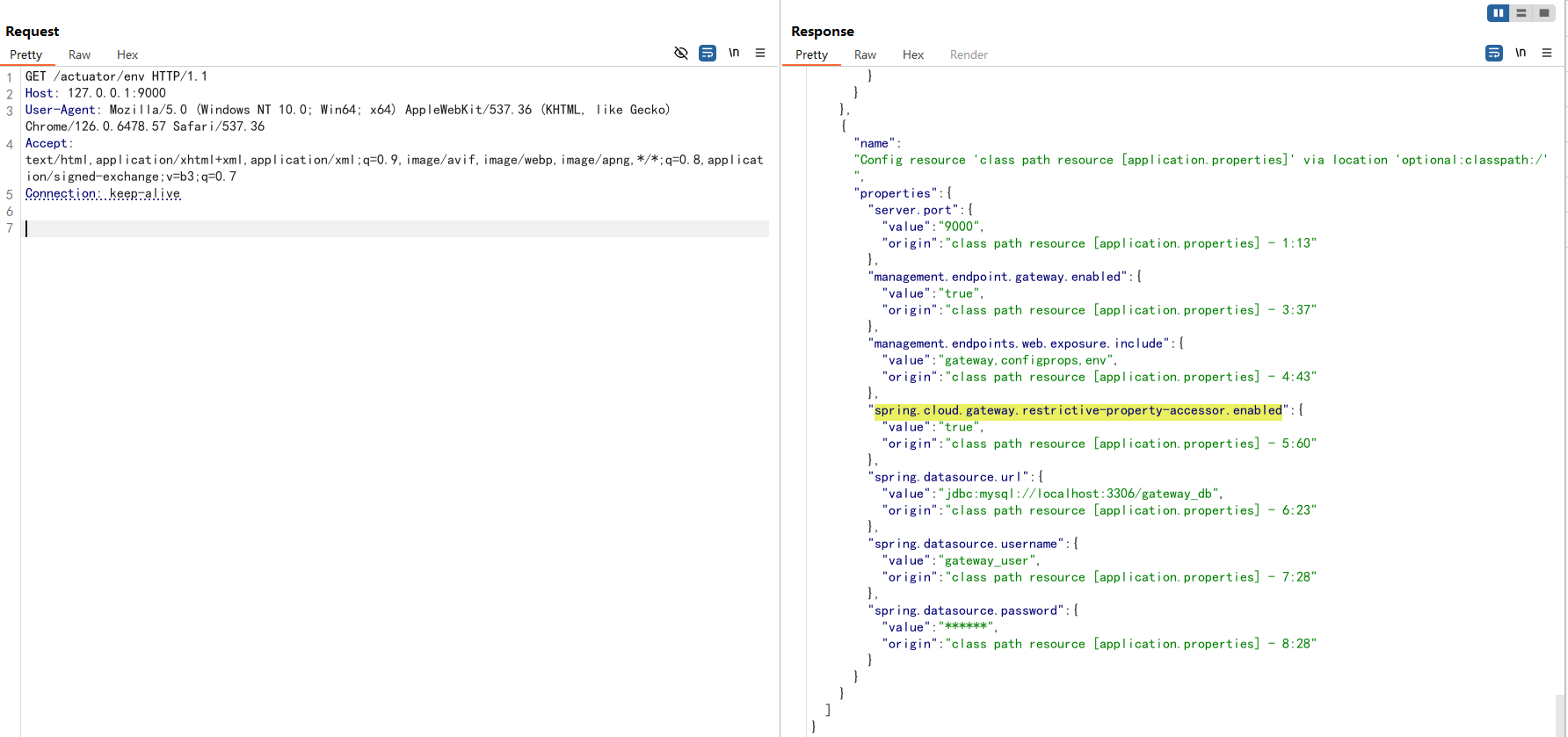Viewport: 1568px width, 737px height.
Task: Switch to the Response Raw tab
Action: [865, 54]
